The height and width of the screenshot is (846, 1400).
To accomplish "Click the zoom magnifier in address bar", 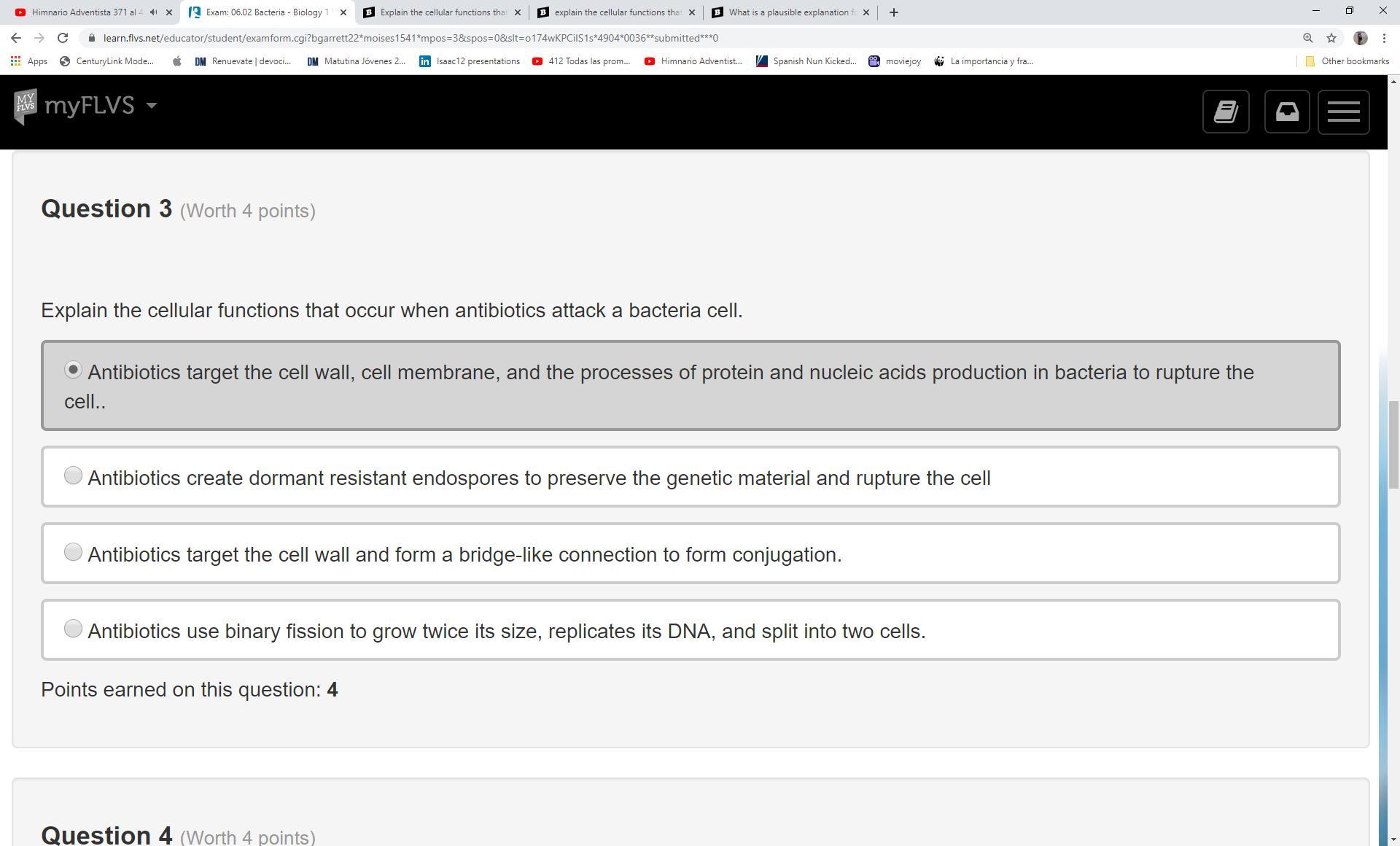I will pyautogui.click(x=1307, y=38).
